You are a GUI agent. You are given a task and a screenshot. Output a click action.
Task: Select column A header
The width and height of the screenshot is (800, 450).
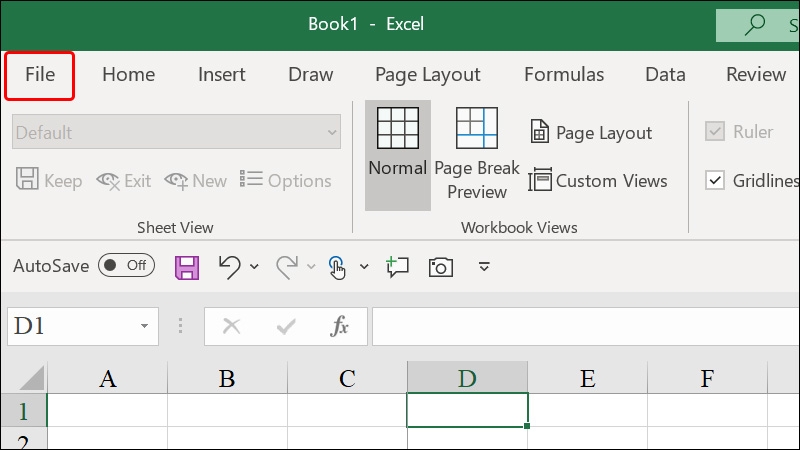click(x=107, y=378)
